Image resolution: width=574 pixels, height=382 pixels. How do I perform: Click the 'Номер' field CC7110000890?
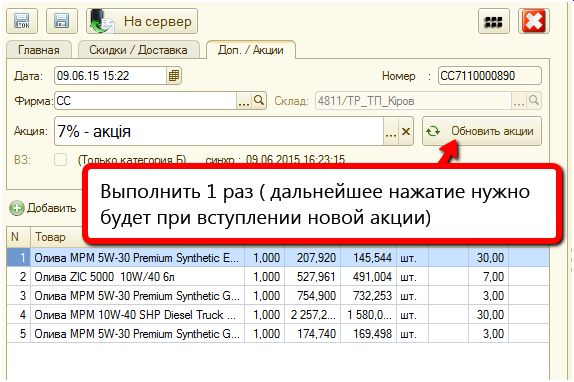(x=489, y=76)
